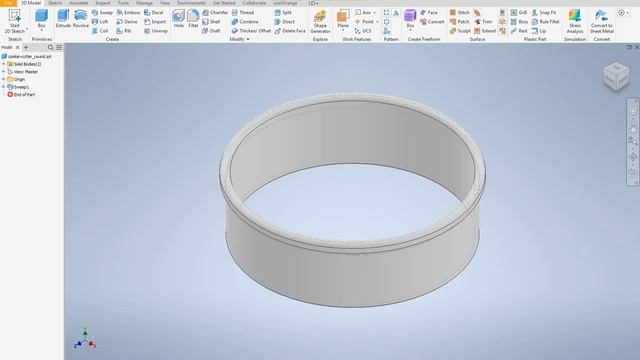640x360 pixels.
Task: Select the Unwrap tool
Action: (156, 31)
